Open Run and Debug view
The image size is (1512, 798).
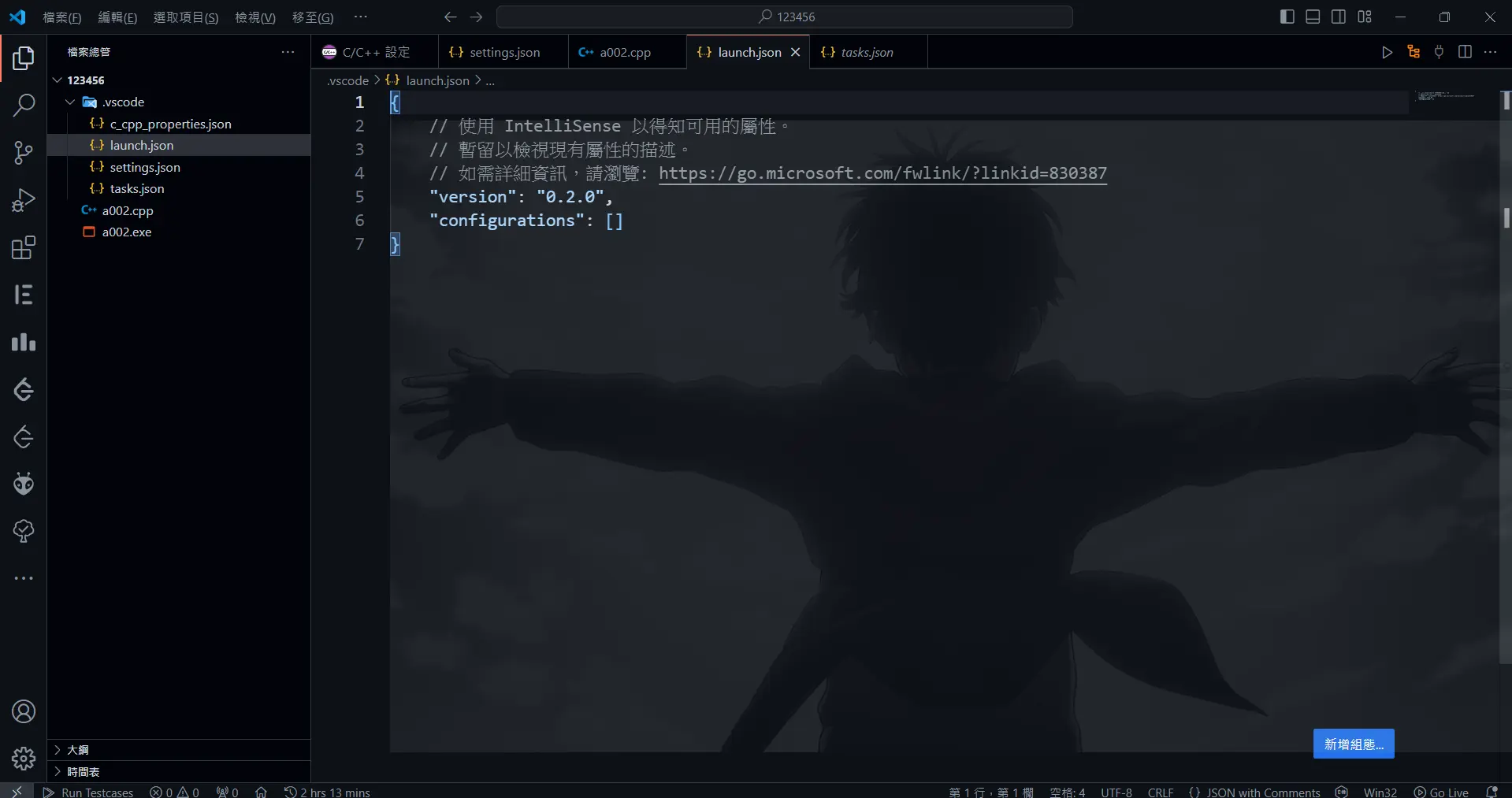point(24,200)
